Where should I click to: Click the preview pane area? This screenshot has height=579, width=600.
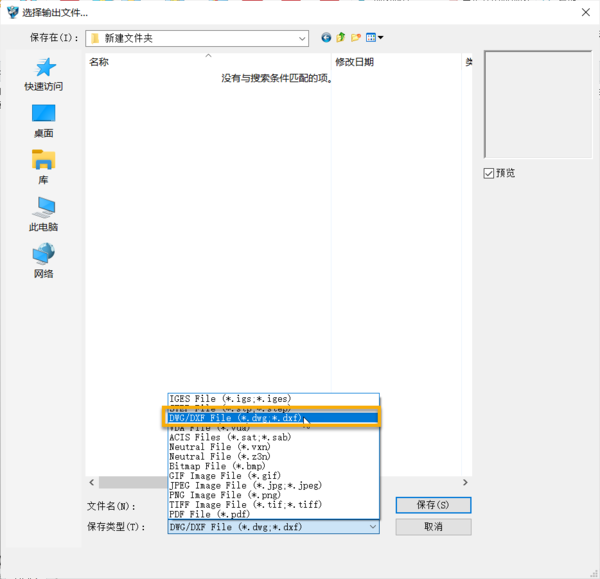pyautogui.click(x=538, y=104)
